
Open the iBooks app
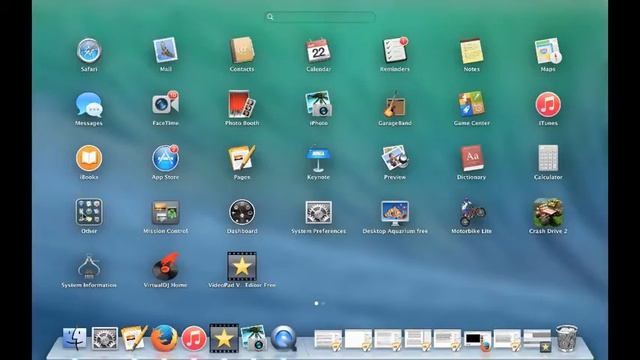click(x=89, y=158)
